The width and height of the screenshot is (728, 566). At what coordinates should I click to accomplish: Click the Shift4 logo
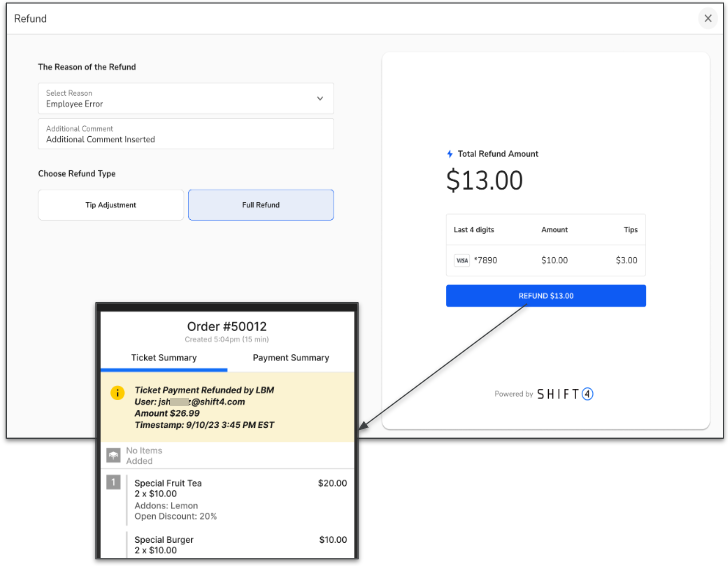point(566,394)
